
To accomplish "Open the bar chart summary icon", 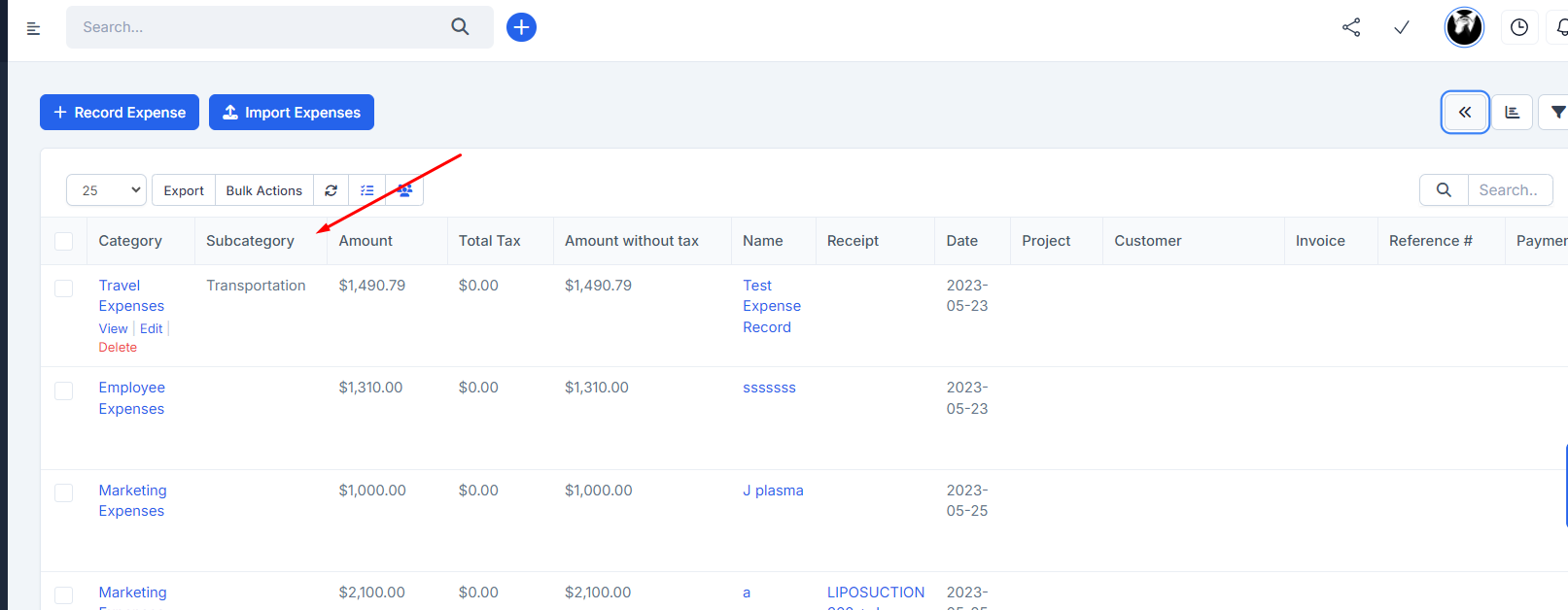I will [x=1513, y=113].
